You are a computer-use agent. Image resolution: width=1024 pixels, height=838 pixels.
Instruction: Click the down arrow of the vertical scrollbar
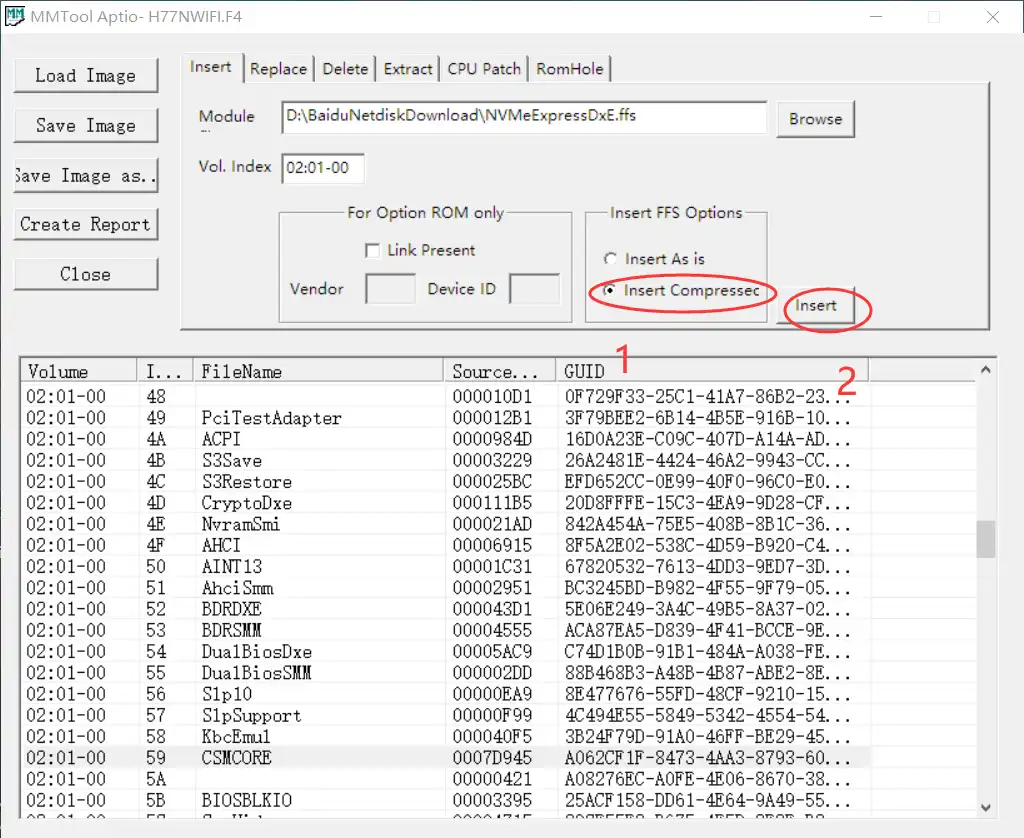986,807
